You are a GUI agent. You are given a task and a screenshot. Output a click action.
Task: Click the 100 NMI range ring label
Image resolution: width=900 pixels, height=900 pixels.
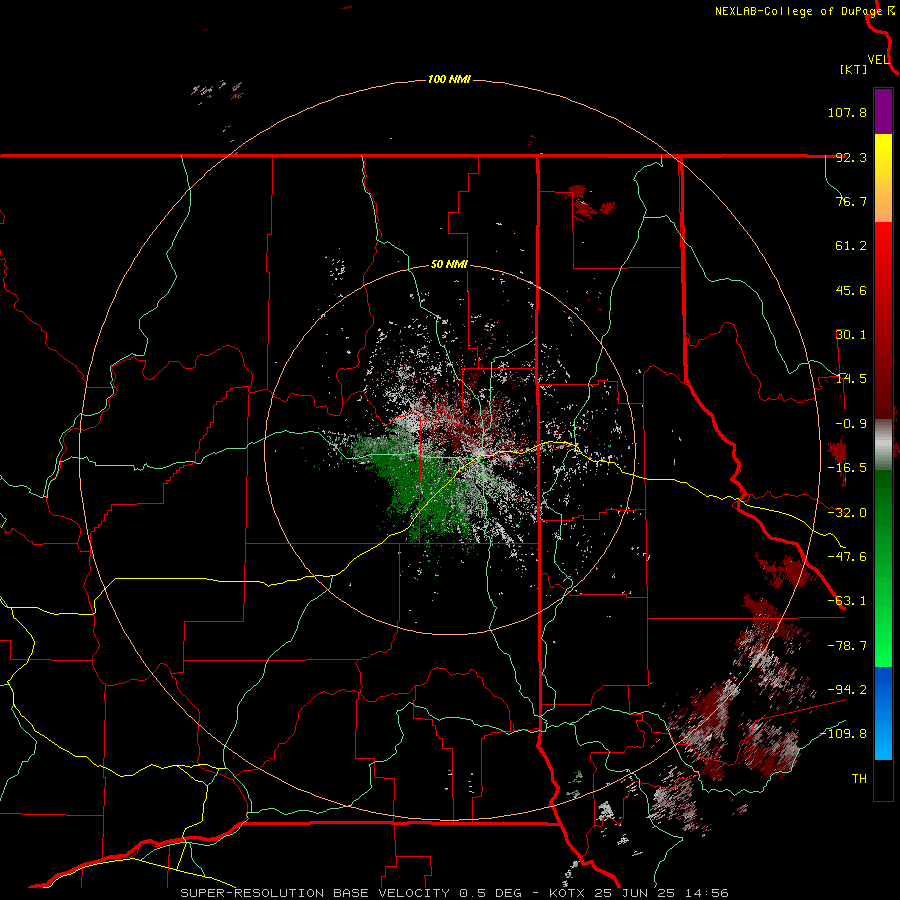(x=449, y=79)
